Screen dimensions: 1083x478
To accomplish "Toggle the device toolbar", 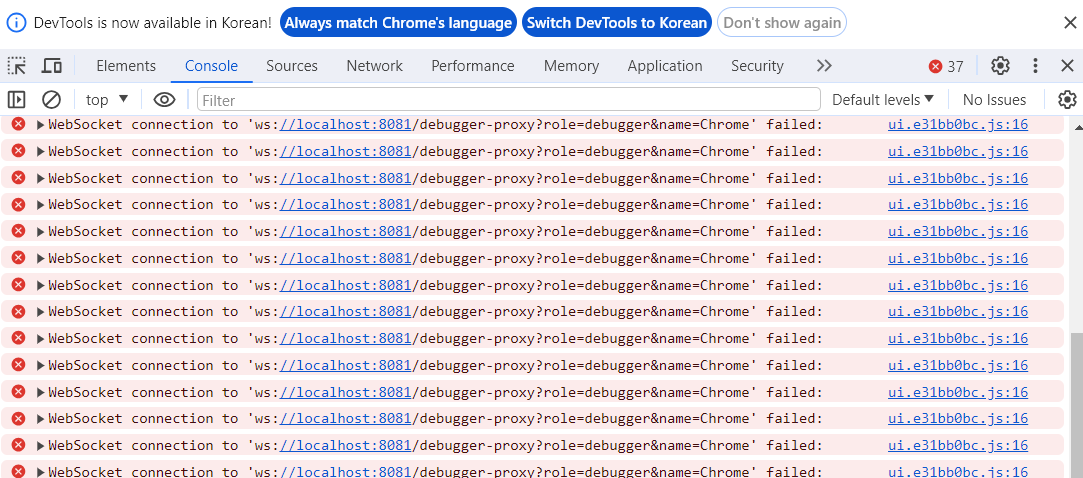I will [52, 66].
